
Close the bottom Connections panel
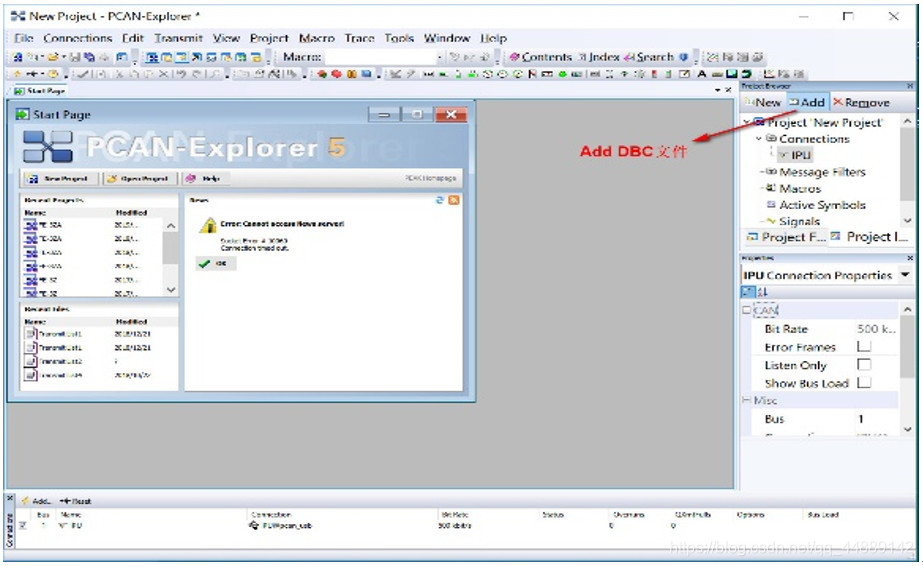tap(10, 498)
